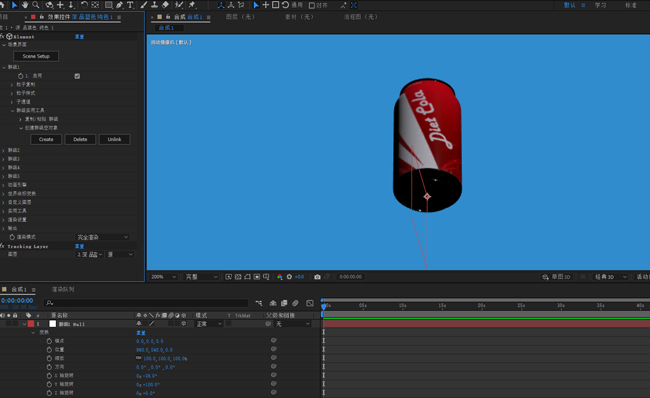Viewport: 650px width, 398px height.
Task: Toggle the 3D layer switch for Null layer
Action: click(x=184, y=324)
